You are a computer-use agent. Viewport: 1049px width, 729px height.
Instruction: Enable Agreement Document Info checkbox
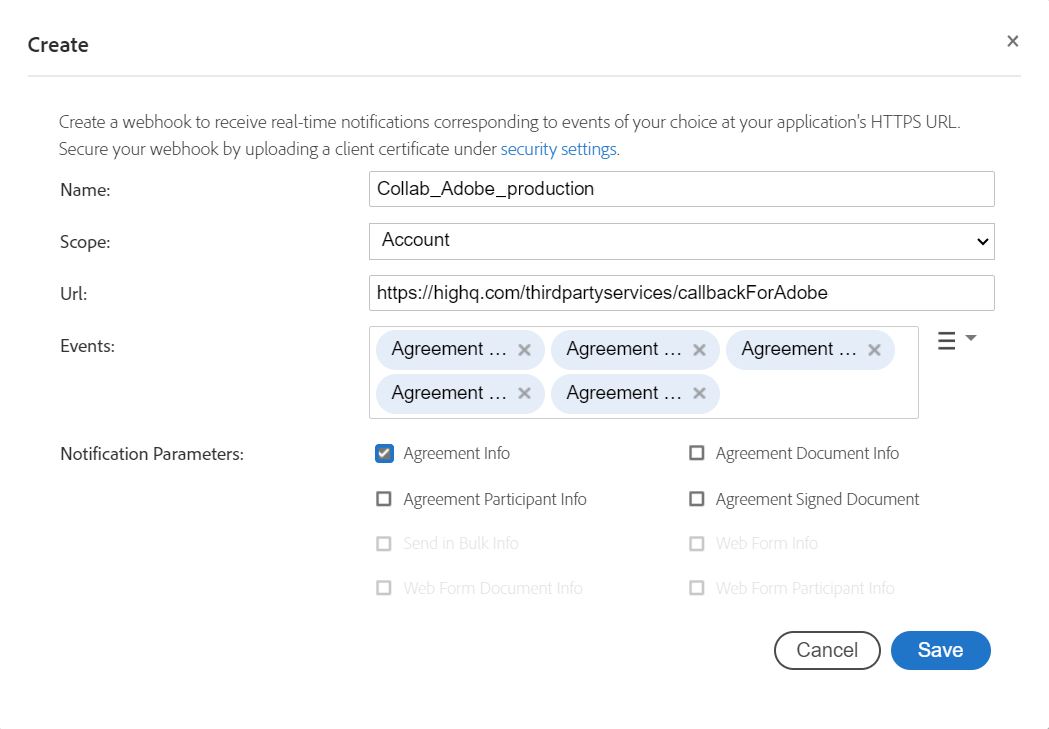pos(697,454)
